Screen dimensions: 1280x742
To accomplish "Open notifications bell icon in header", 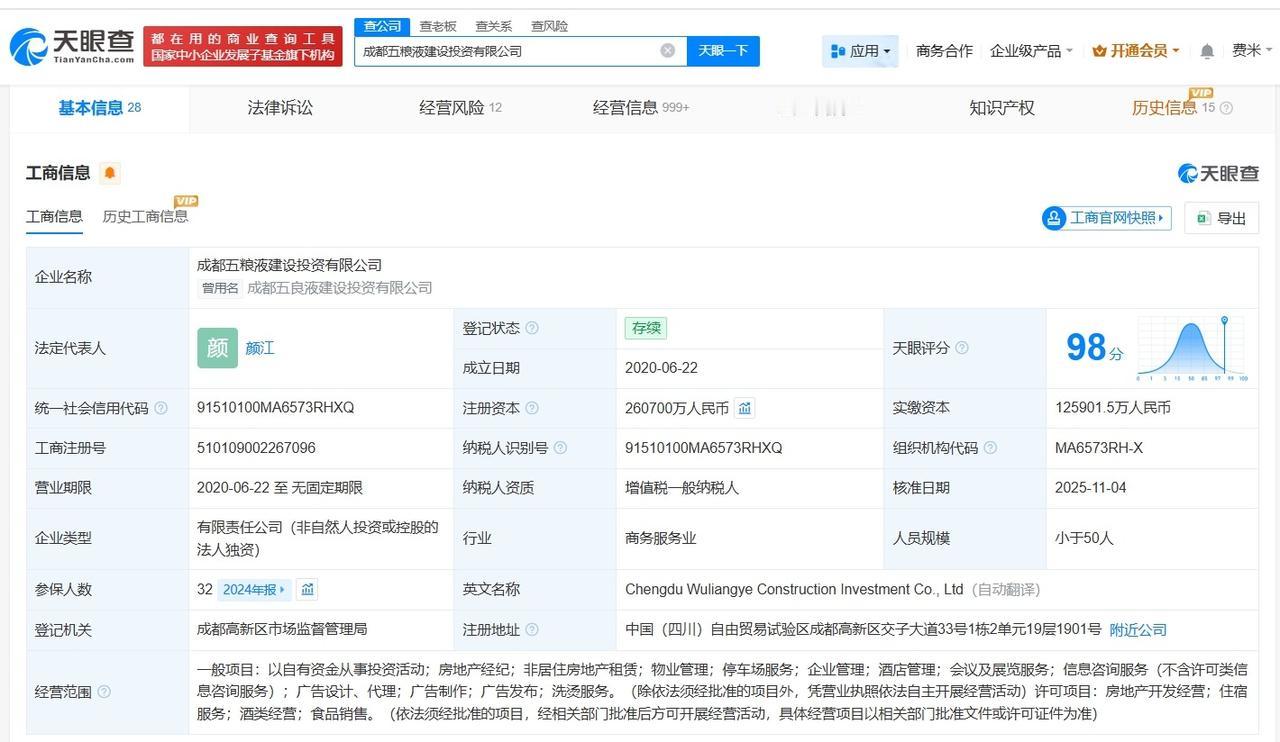I will (x=1207, y=51).
